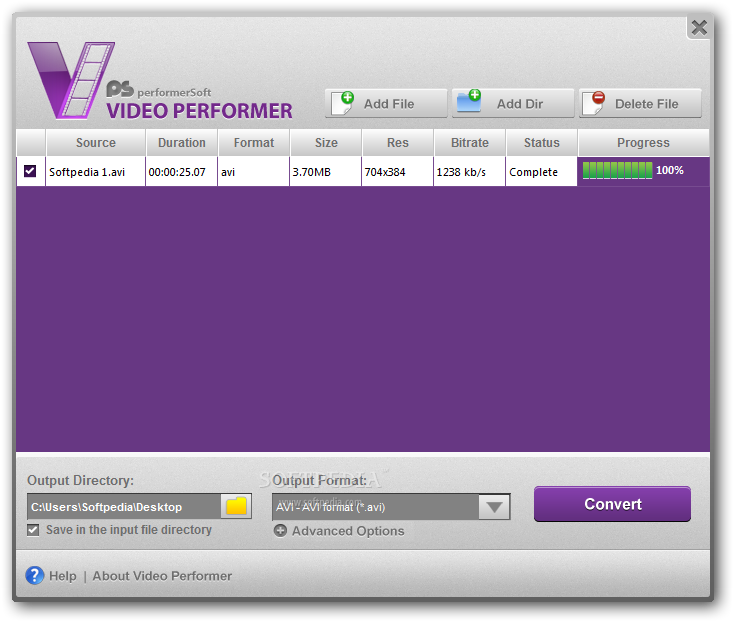Screen dimensions: 734x622
Task: Open the Help link
Action: [x=63, y=576]
